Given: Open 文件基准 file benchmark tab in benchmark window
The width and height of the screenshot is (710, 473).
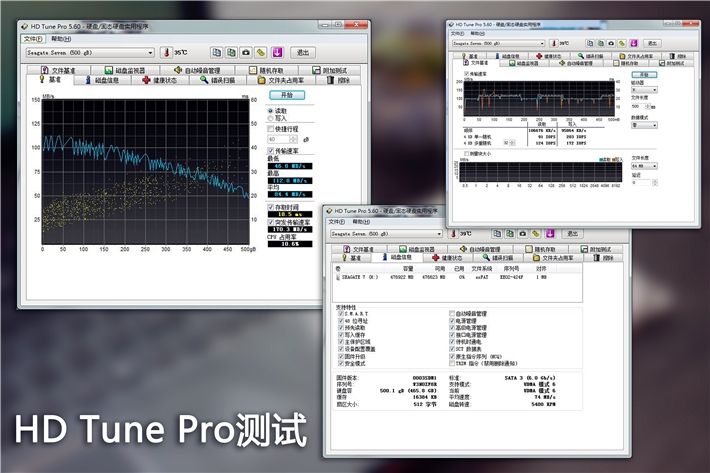Looking at the screenshot, I should [58, 71].
